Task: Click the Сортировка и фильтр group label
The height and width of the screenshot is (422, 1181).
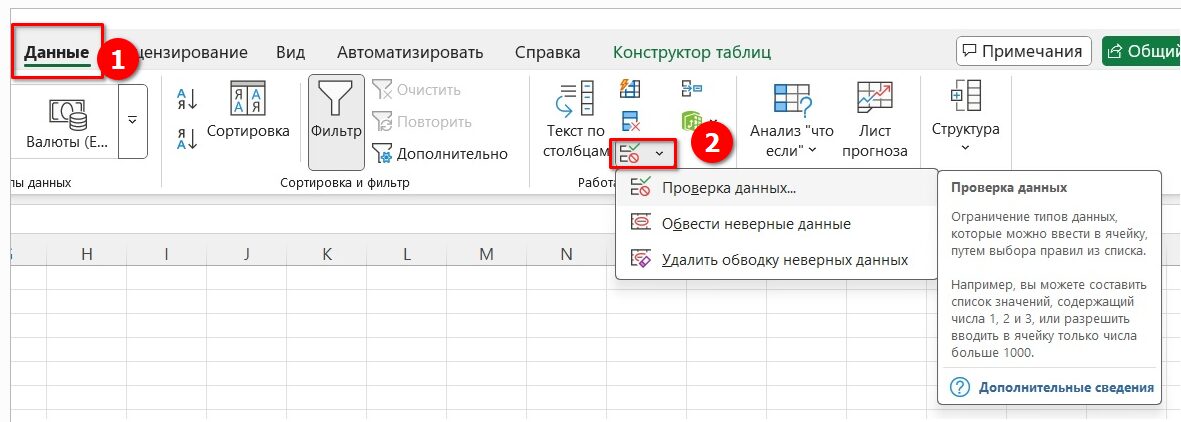Action: point(345,182)
